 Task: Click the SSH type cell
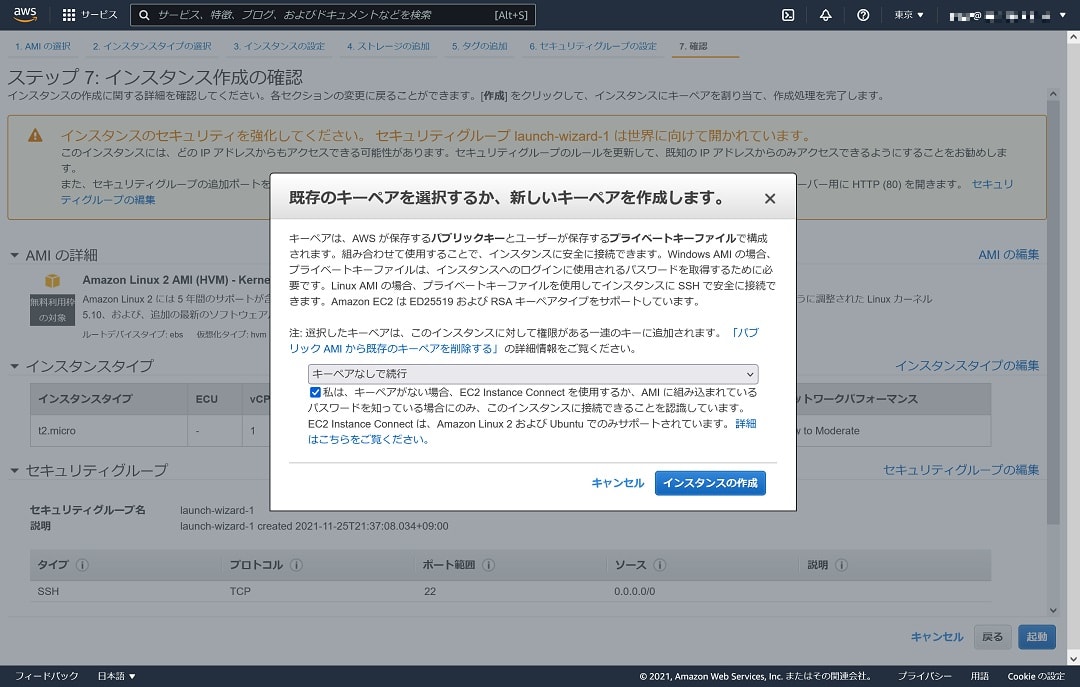[48, 591]
